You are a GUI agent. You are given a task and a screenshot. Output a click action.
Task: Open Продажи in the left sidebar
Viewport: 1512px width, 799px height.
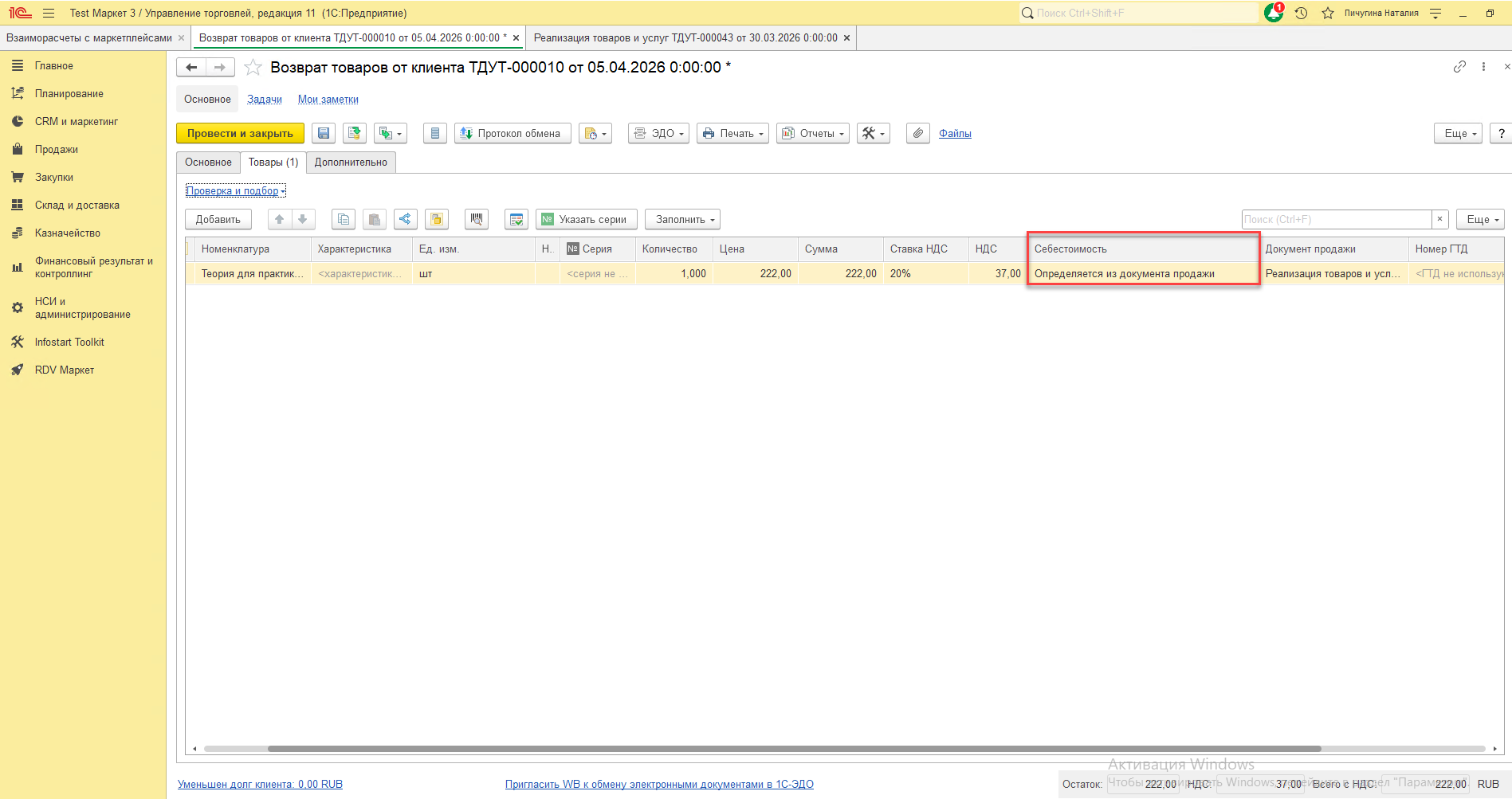(x=56, y=150)
